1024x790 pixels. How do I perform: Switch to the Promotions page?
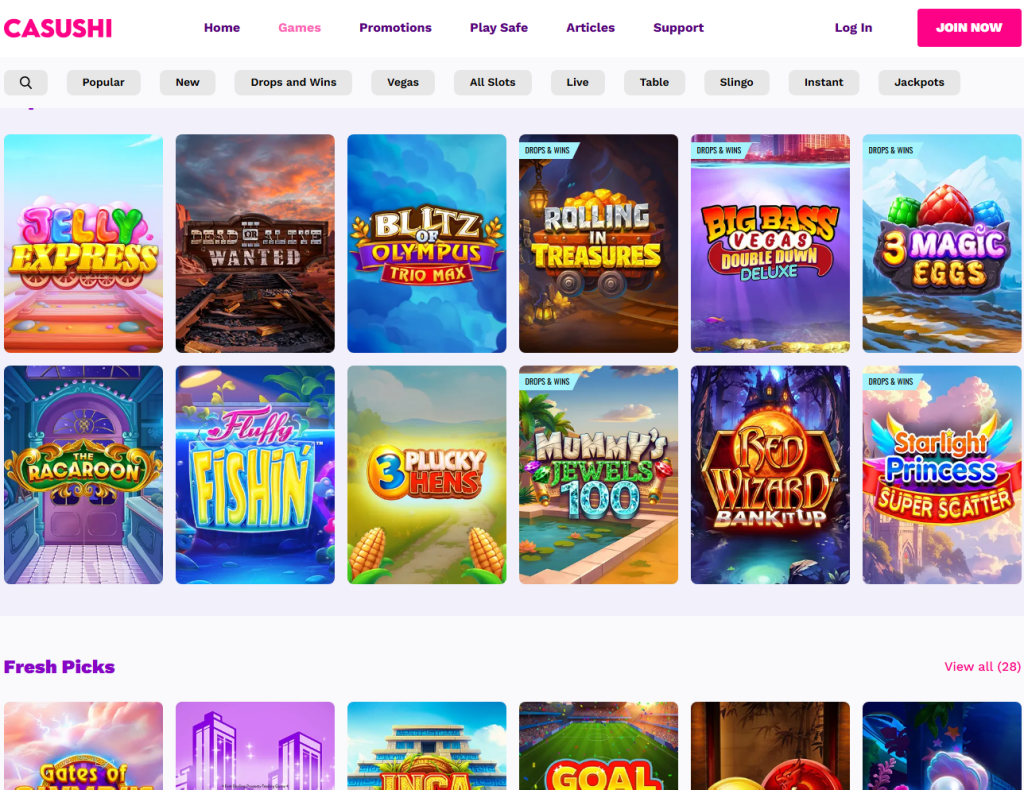[x=395, y=28]
